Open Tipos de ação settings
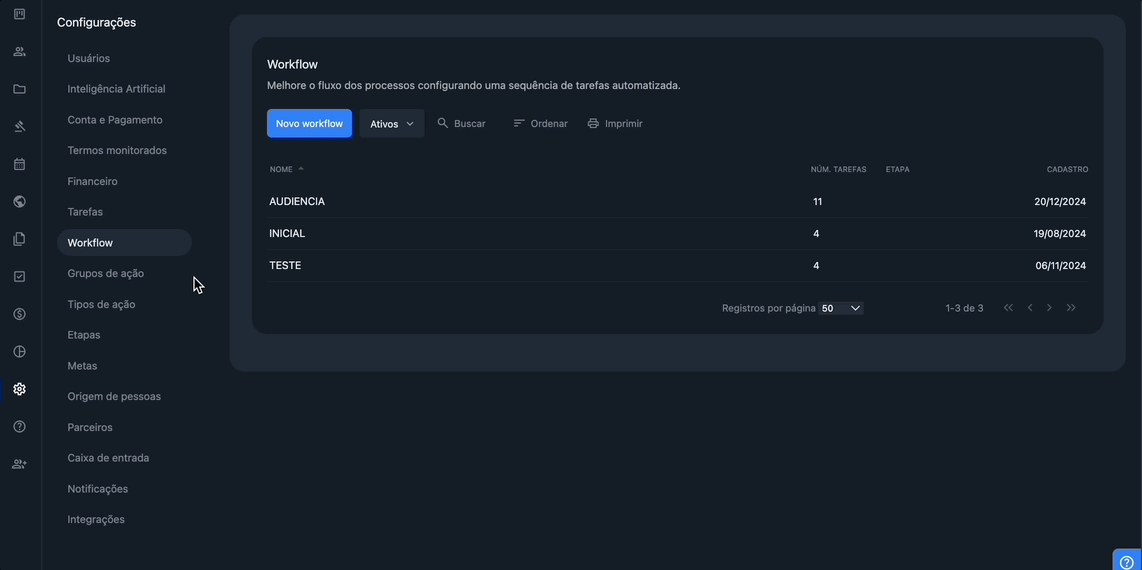The image size is (1142, 570). 101,304
